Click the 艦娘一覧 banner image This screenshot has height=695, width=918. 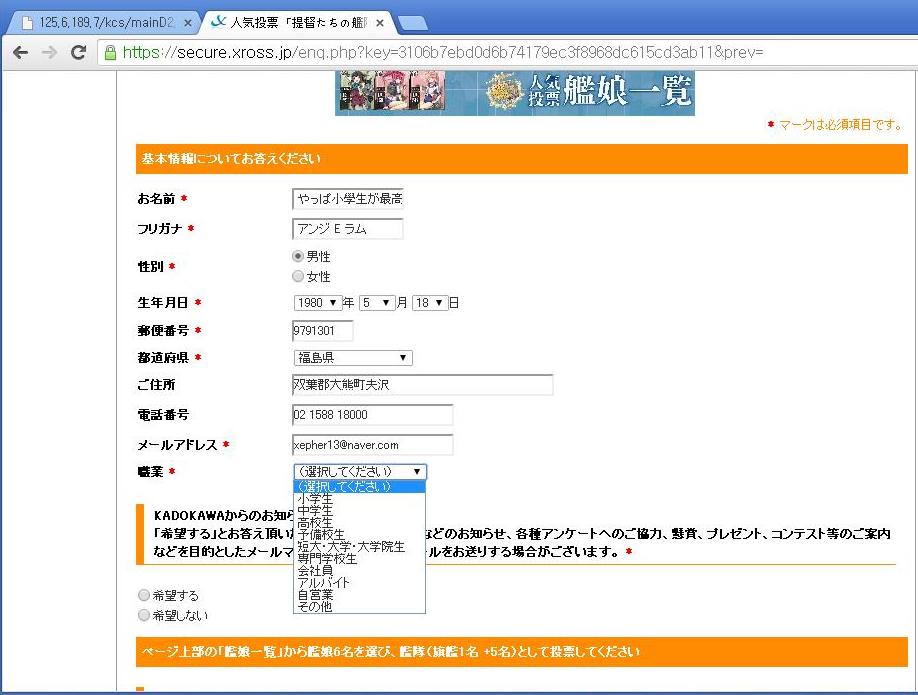point(514,93)
